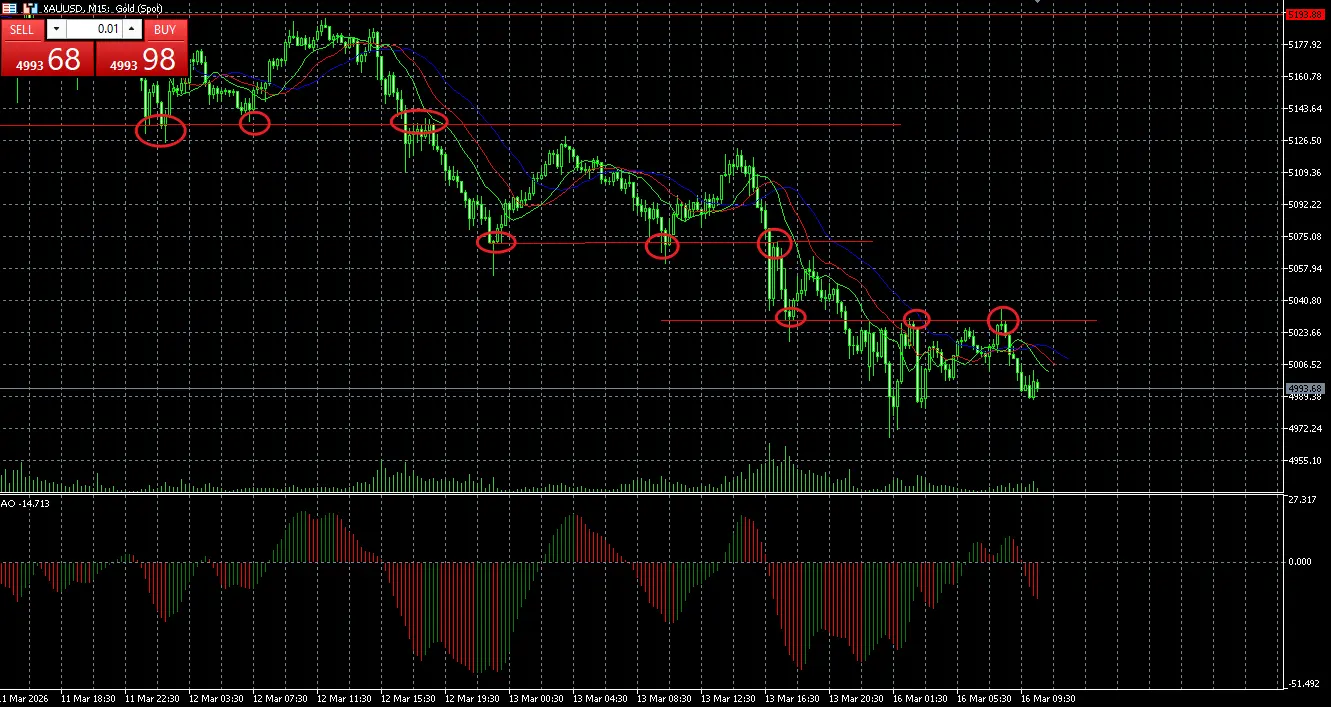The width and height of the screenshot is (1331, 707).
Task: Click the 13 Mar 16:30 time axis label
Action: [x=792, y=698]
